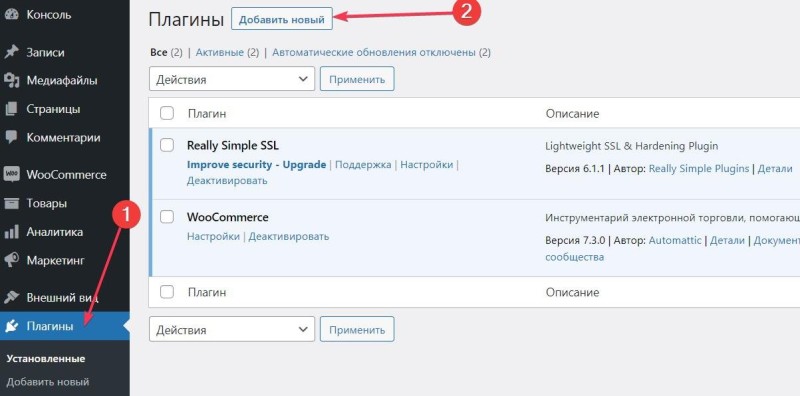The image size is (800, 396).
Task: Click the Страницы pages icon
Action: [x=11, y=109]
